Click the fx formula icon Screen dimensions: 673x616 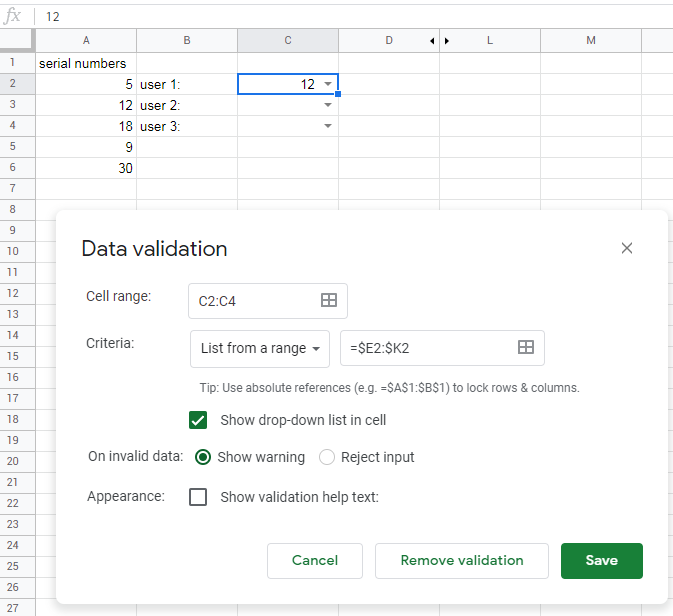[12, 16]
